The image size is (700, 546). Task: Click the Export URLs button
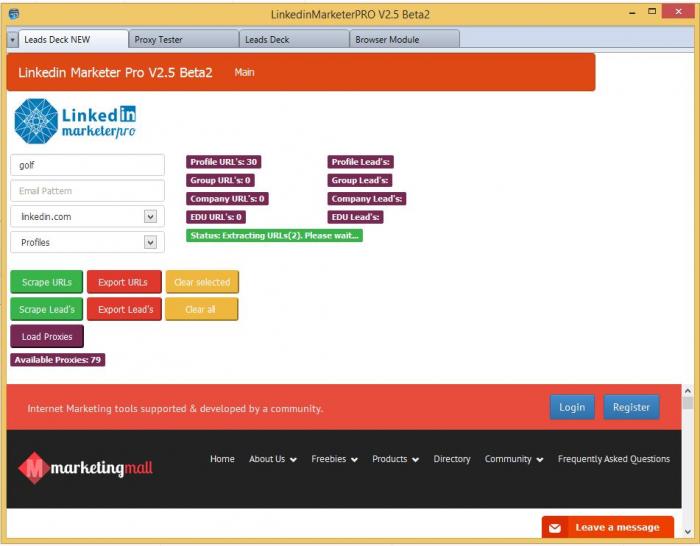pos(124,282)
